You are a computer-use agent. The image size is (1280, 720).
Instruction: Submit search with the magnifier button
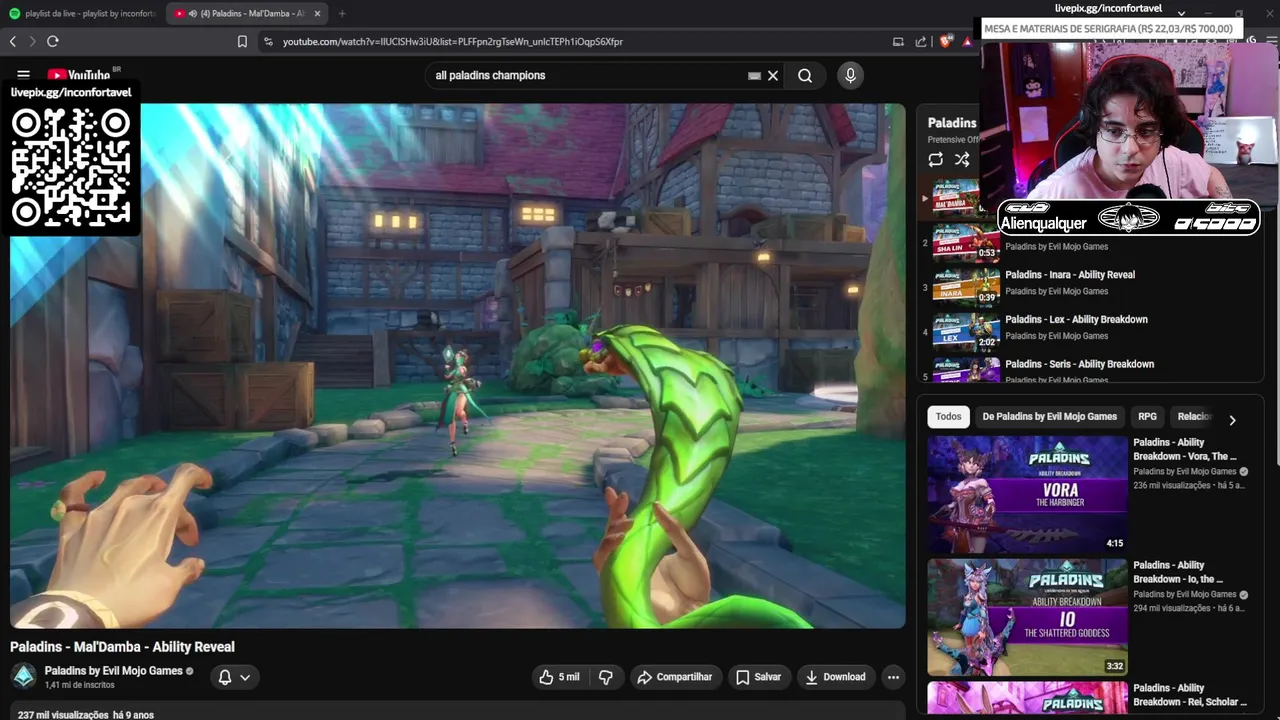805,75
